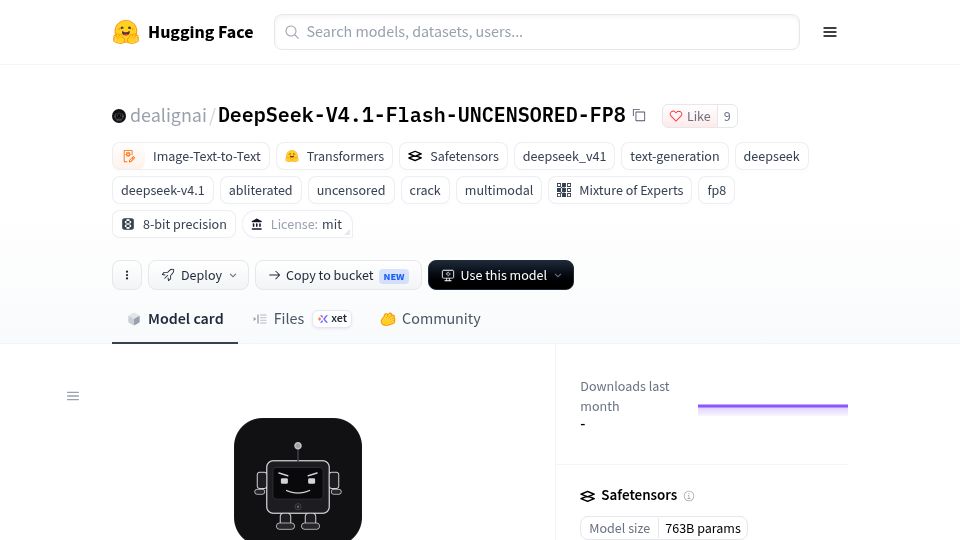Click the Image-Text-to-Text tag icon
The height and width of the screenshot is (540, 960).
tap(129, 156)
